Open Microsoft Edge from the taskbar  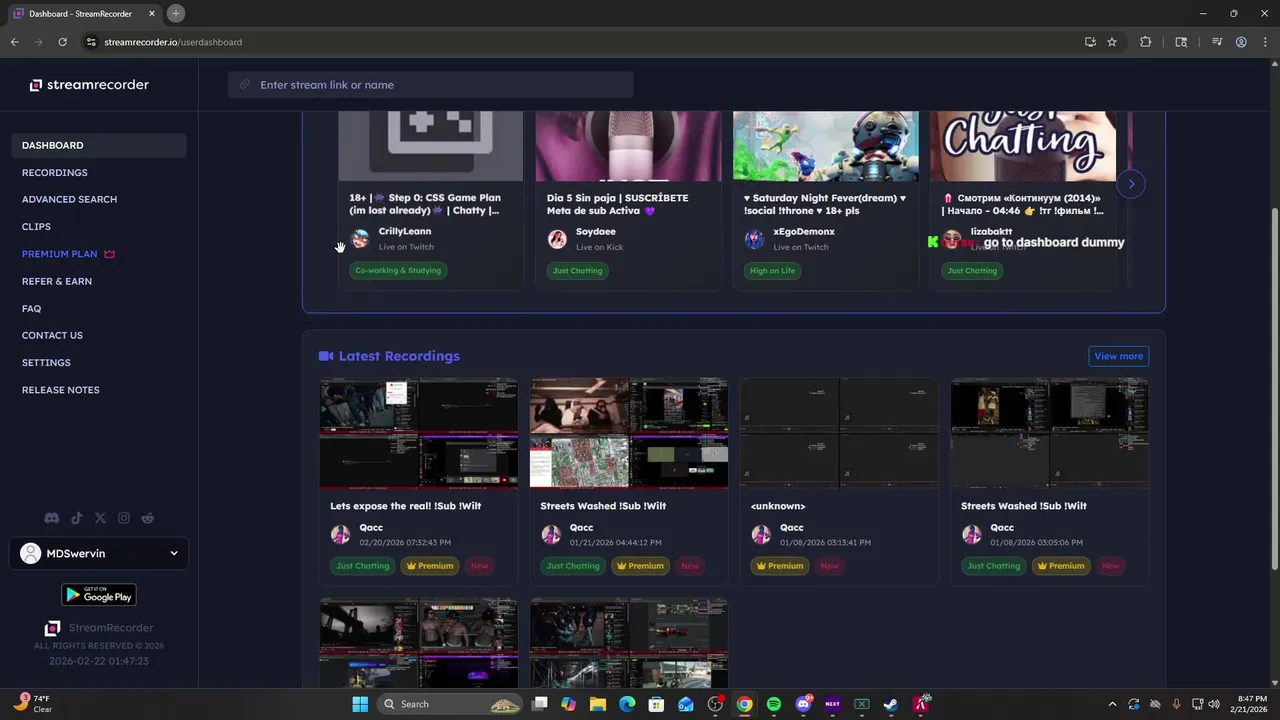point(627,704)
